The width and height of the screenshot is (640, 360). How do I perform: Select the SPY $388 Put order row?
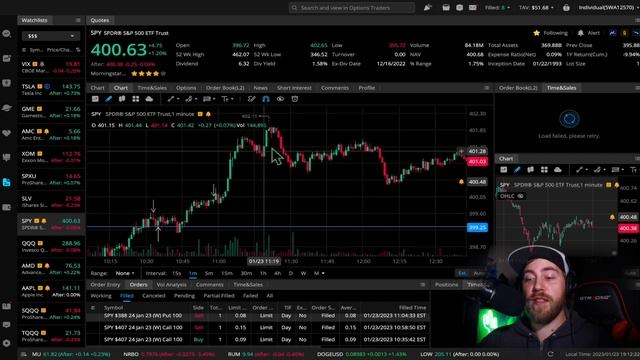point(258,316)
